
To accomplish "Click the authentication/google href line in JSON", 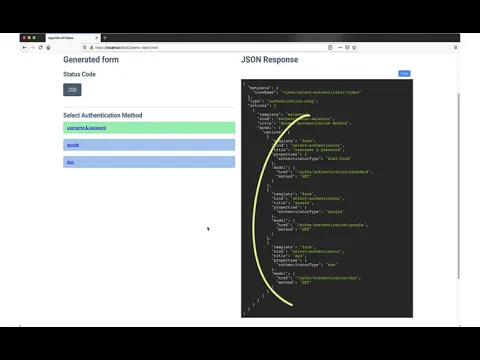I will (x=322, y=225).
